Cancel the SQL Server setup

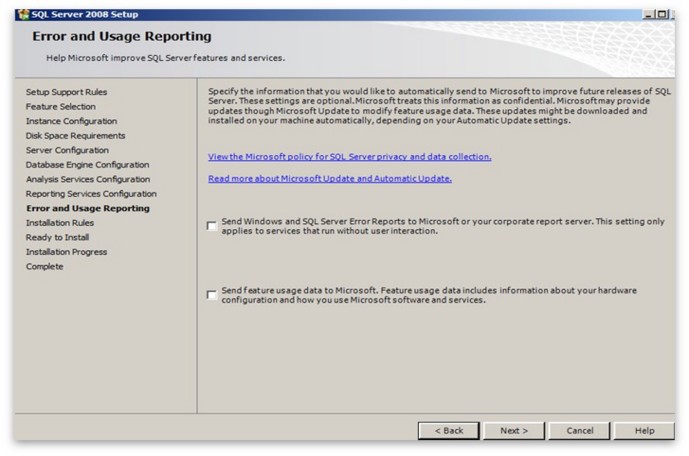579,431
